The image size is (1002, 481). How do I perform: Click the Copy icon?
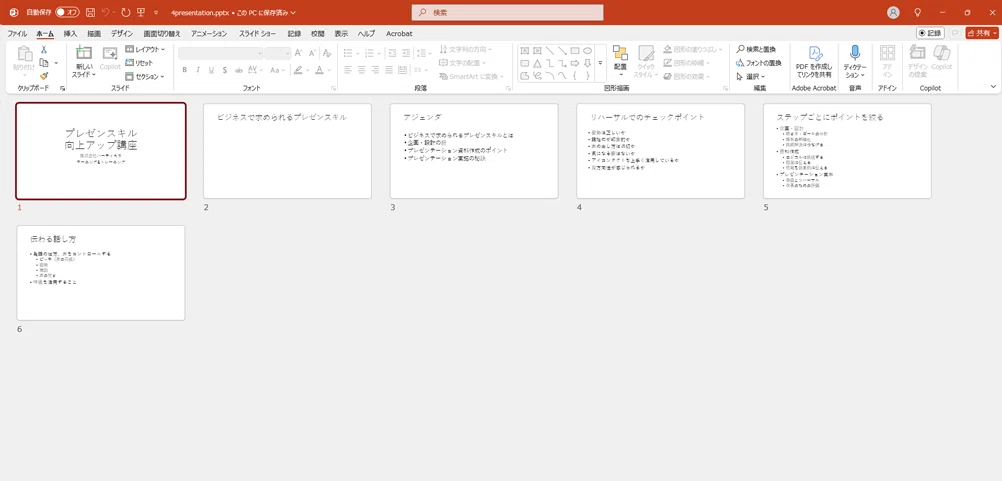(44, 63)
